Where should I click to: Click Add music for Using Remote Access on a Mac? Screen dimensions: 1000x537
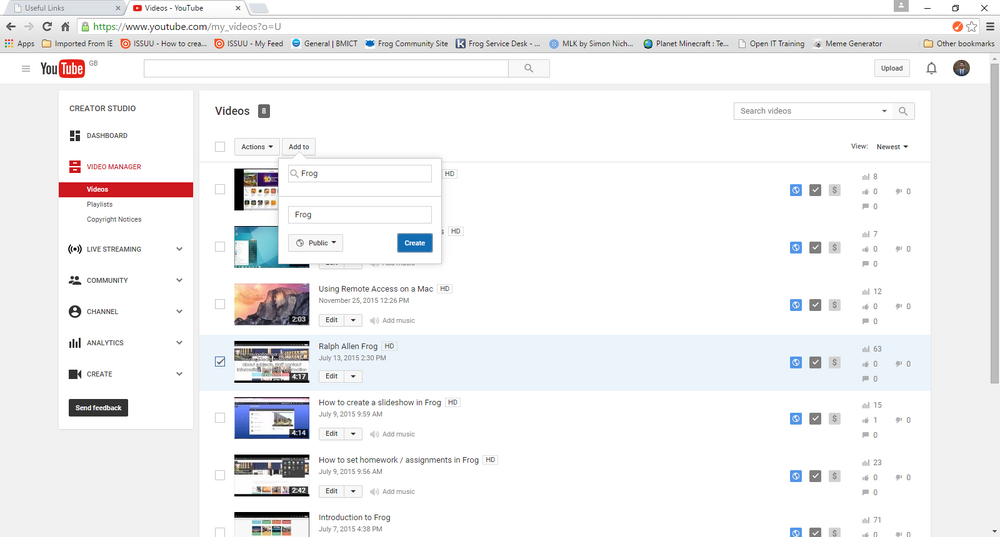(x=392, y=320)
